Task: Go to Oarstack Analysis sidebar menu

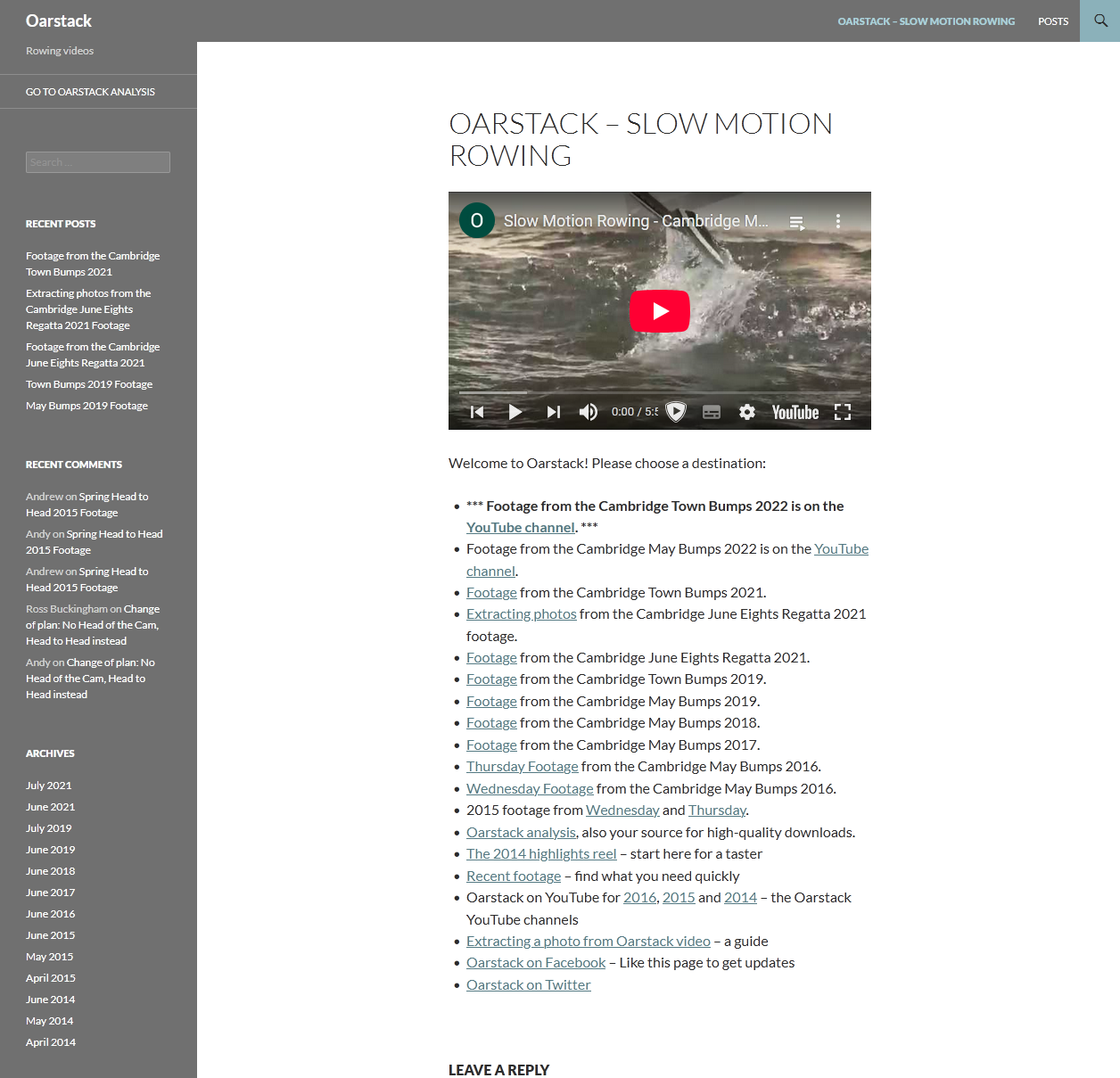Action: [x=90, y=92]
